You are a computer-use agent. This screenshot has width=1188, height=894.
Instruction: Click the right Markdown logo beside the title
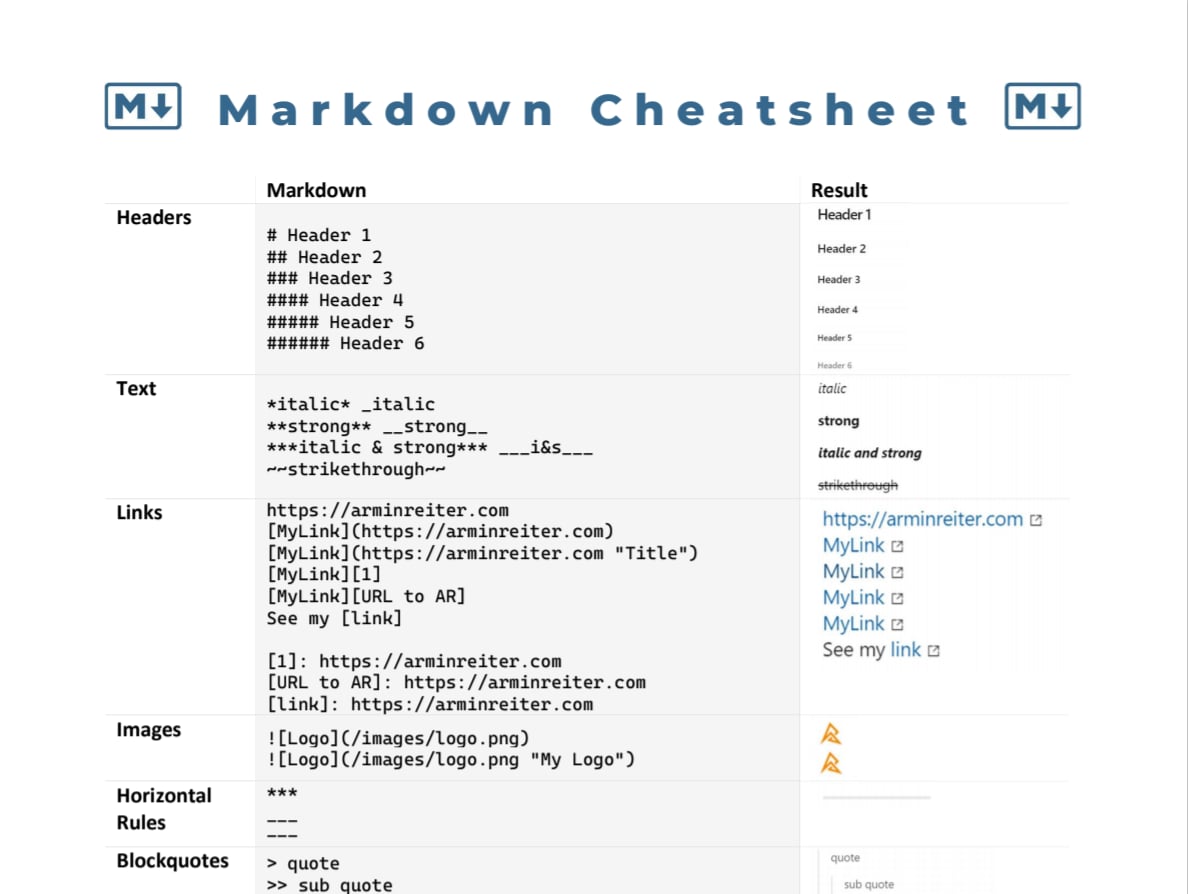point(1042,106)
